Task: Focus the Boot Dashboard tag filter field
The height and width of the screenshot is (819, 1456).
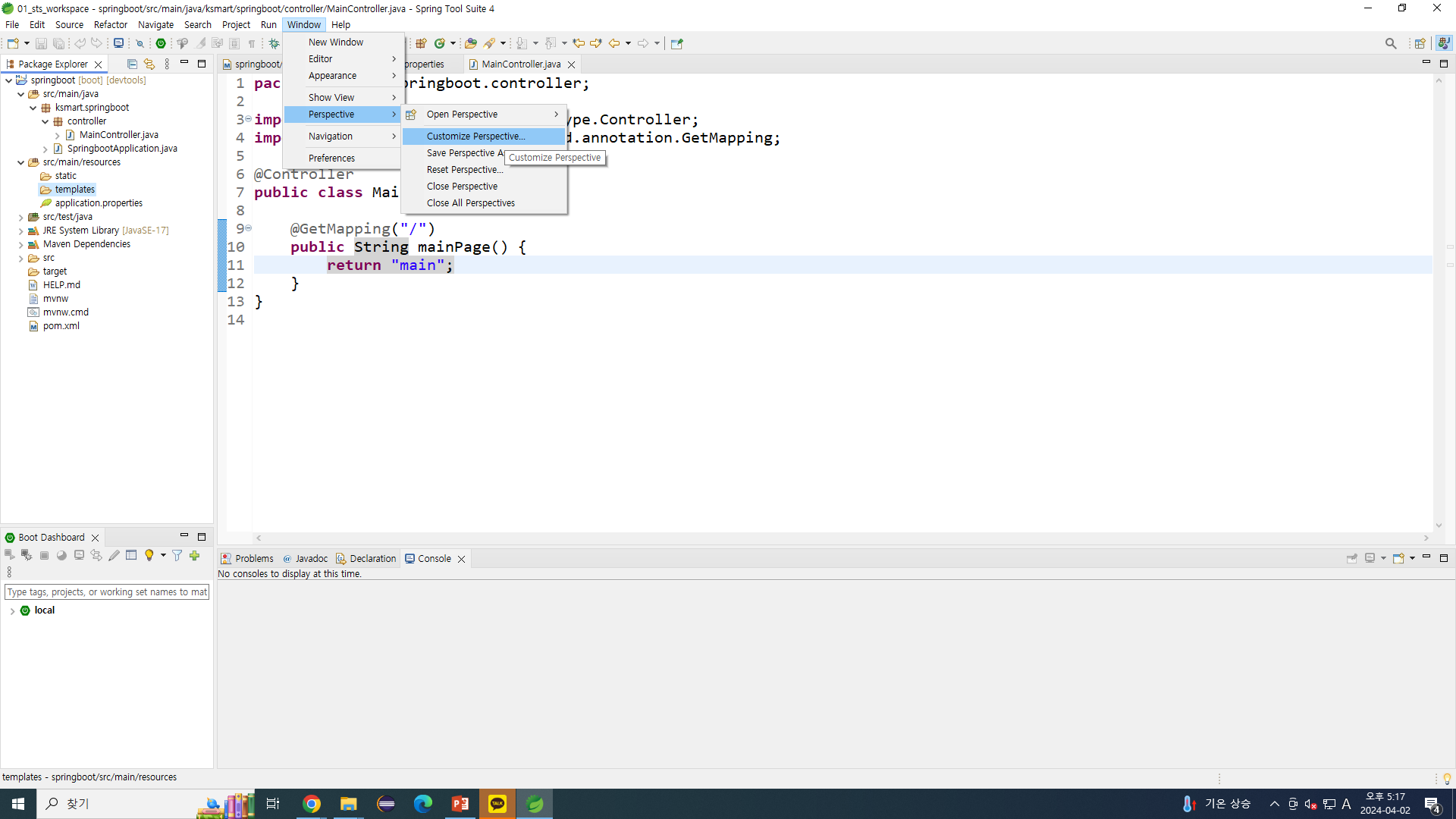Action: (x=107, y=591)
